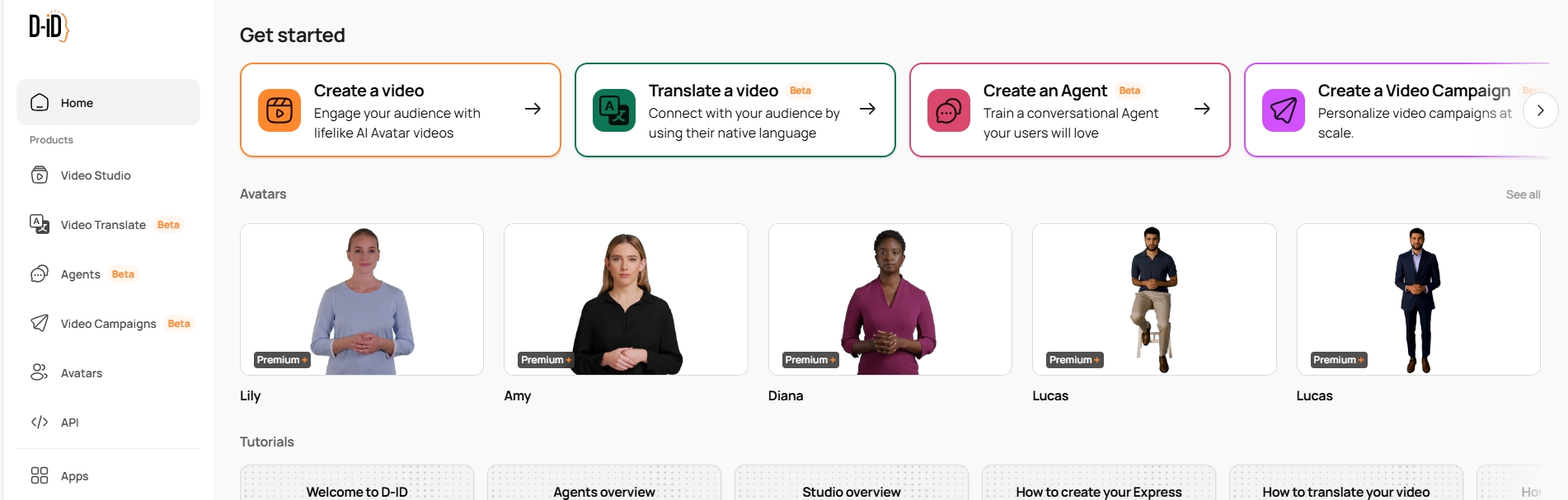Image resolution: width=1568 pixels, height=500 pixels.
Task: Click the Beta badge next to Video Campaigns
Action: coord(179,324)
